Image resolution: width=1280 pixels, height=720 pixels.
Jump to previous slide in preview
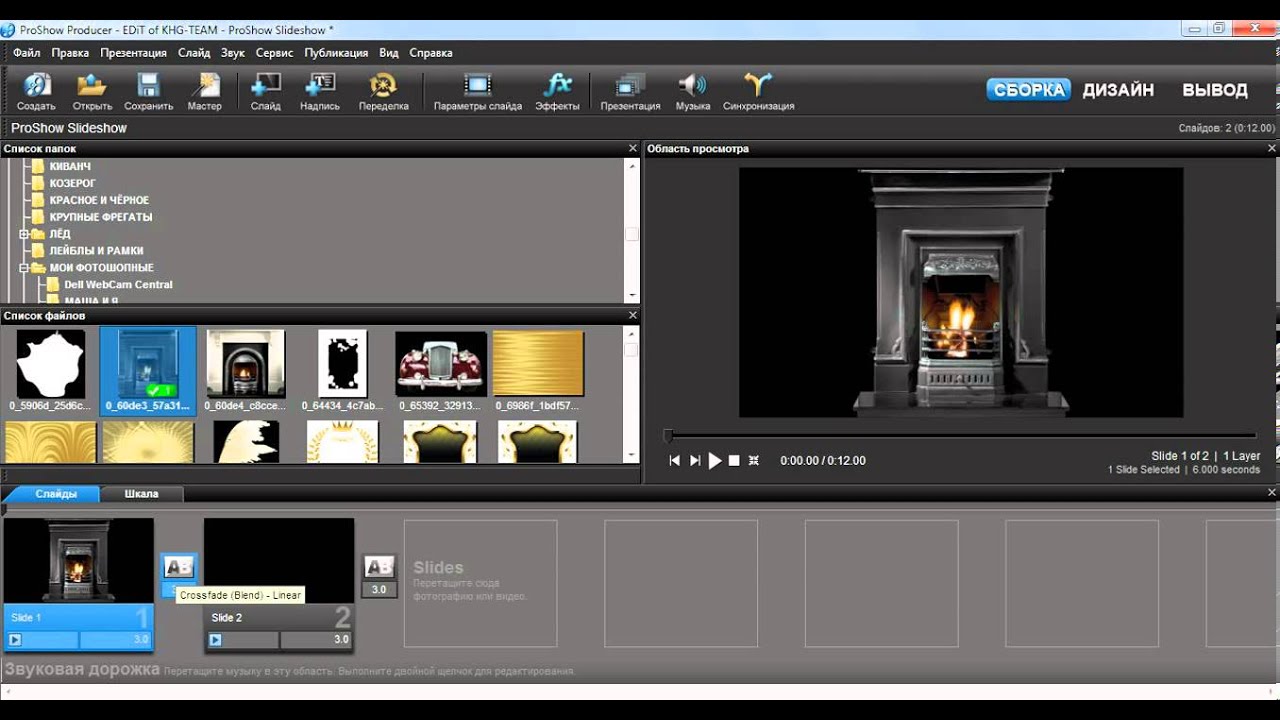(x=675, y=460)
